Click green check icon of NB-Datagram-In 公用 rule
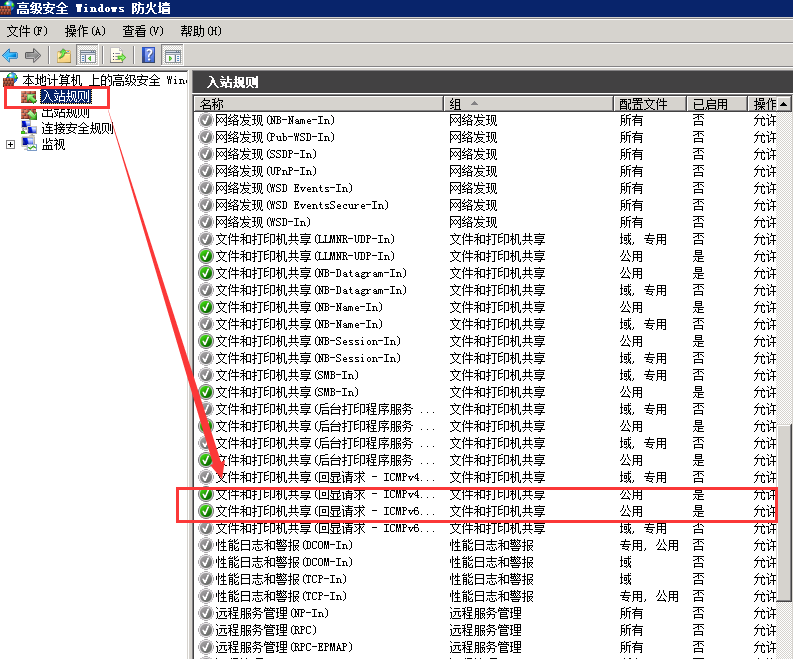Image resolution: width=793 pixels, height=659 pixels. click(206, 273)
